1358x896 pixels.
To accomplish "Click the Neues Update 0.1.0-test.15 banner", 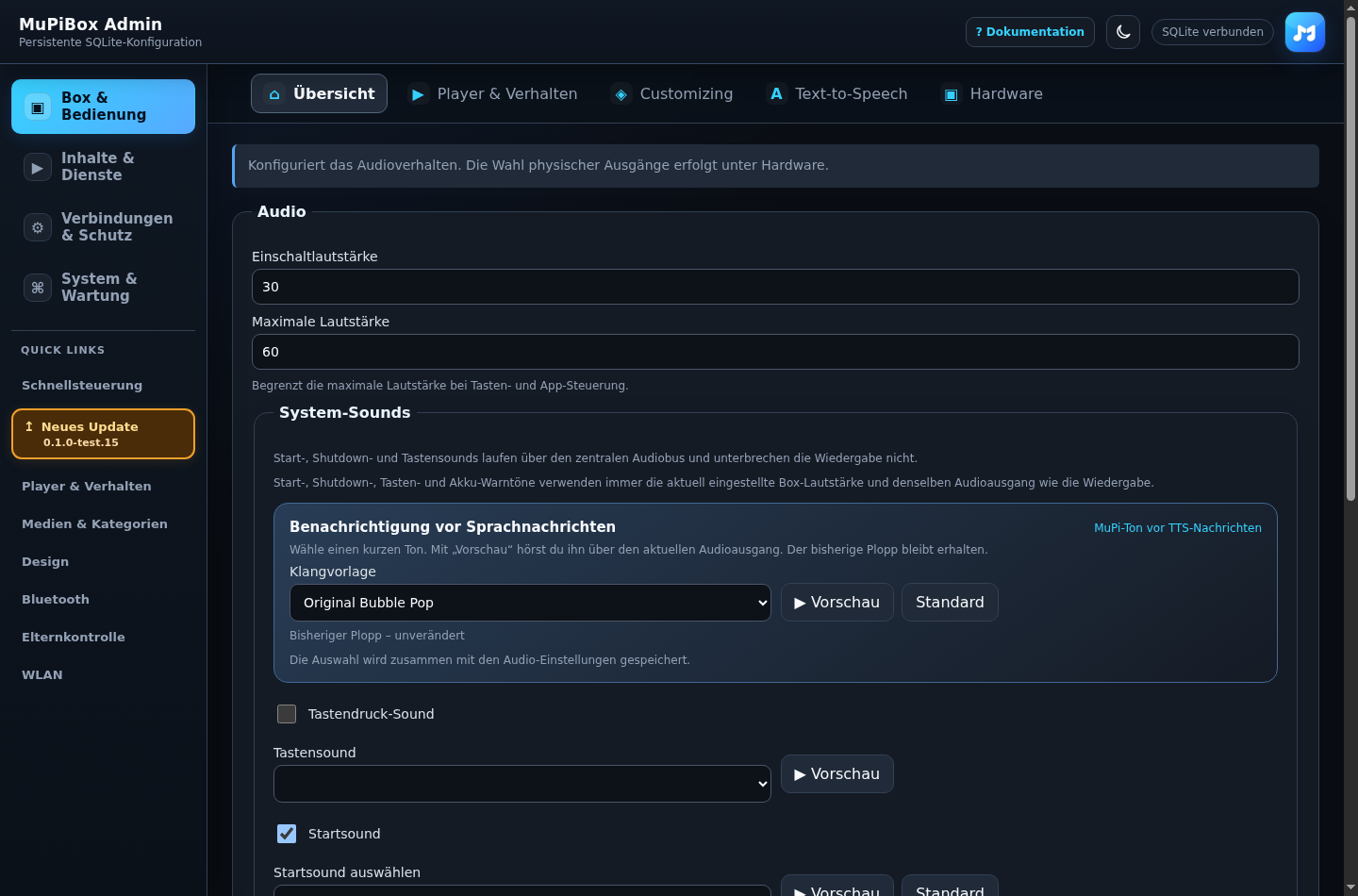I will pos(103,434).
